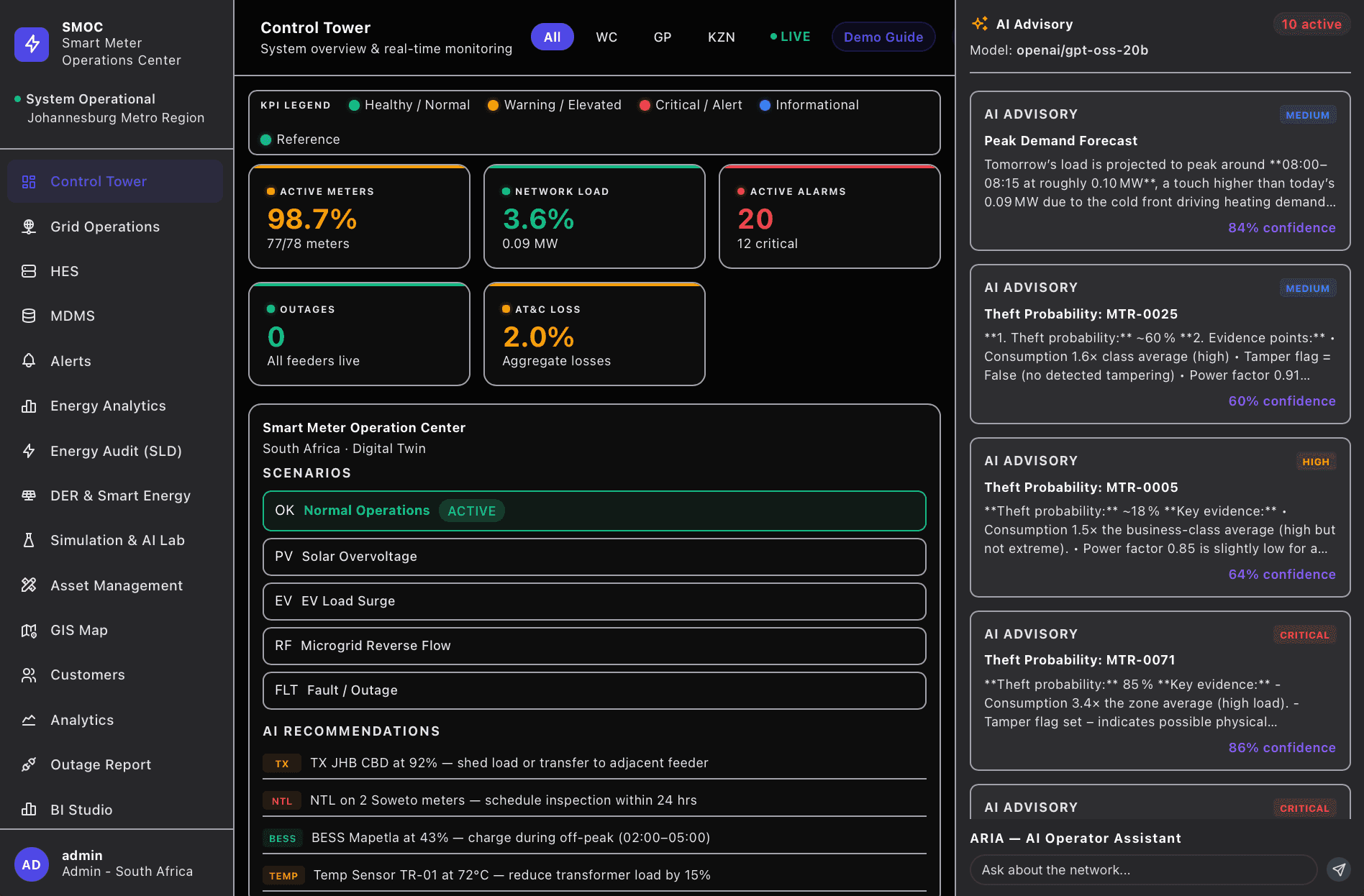Image resolution: width=1364 pixels, height=896 pixels.
Task: Select the All region filter
Action: point(552,37)
